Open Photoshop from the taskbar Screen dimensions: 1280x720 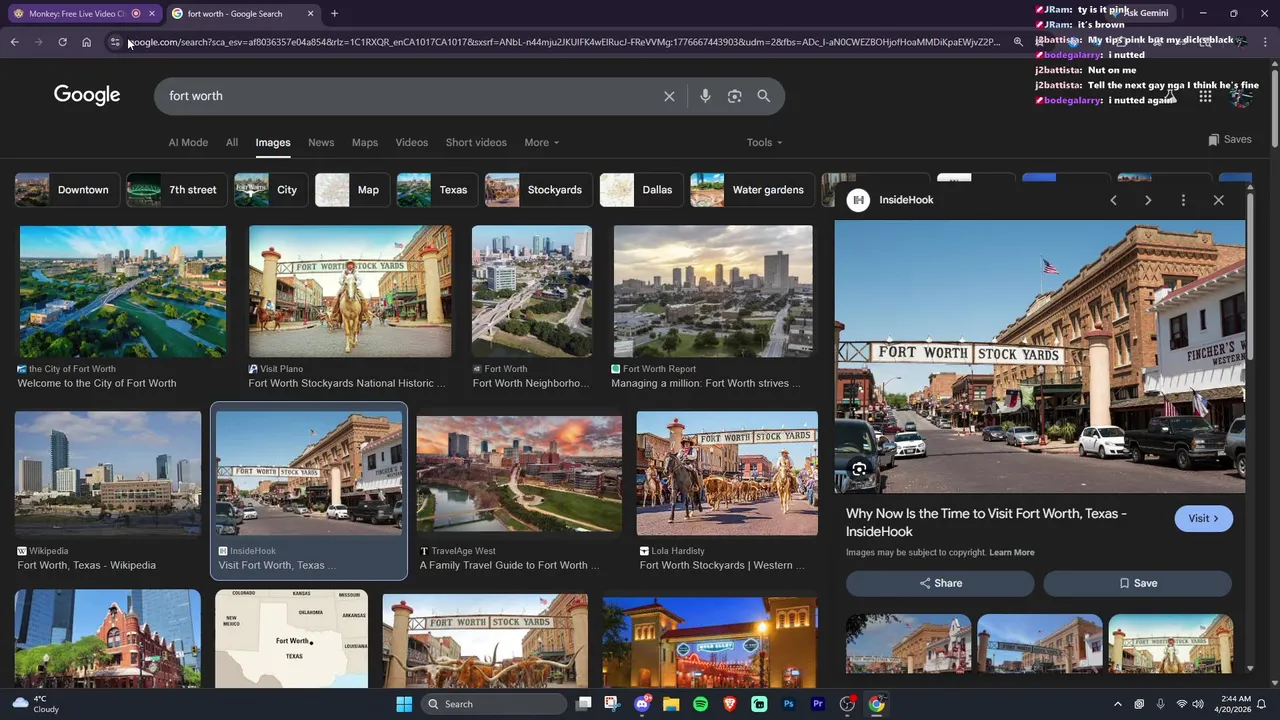pyautogui.click(x=788, y=704)
